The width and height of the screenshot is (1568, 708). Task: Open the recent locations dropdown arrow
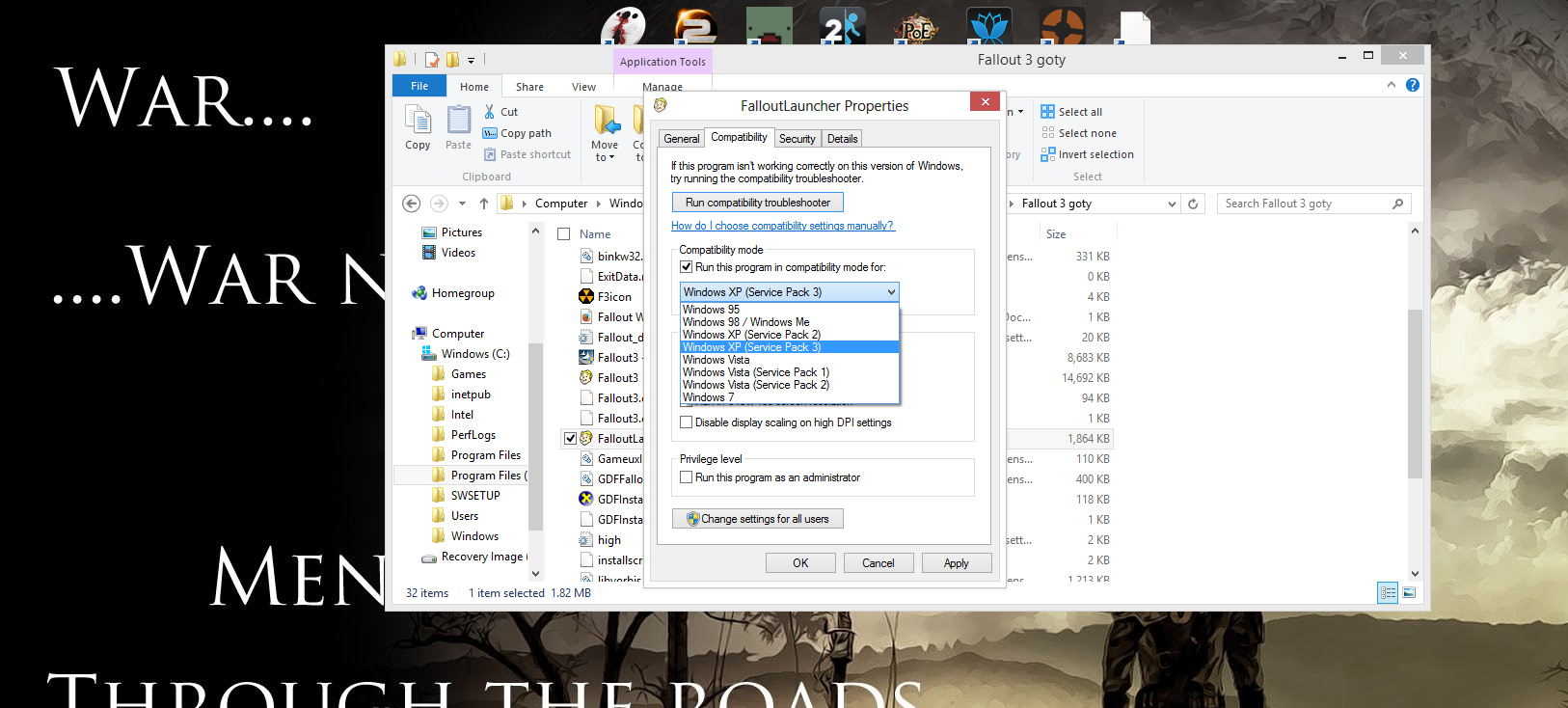pos(462,204)
